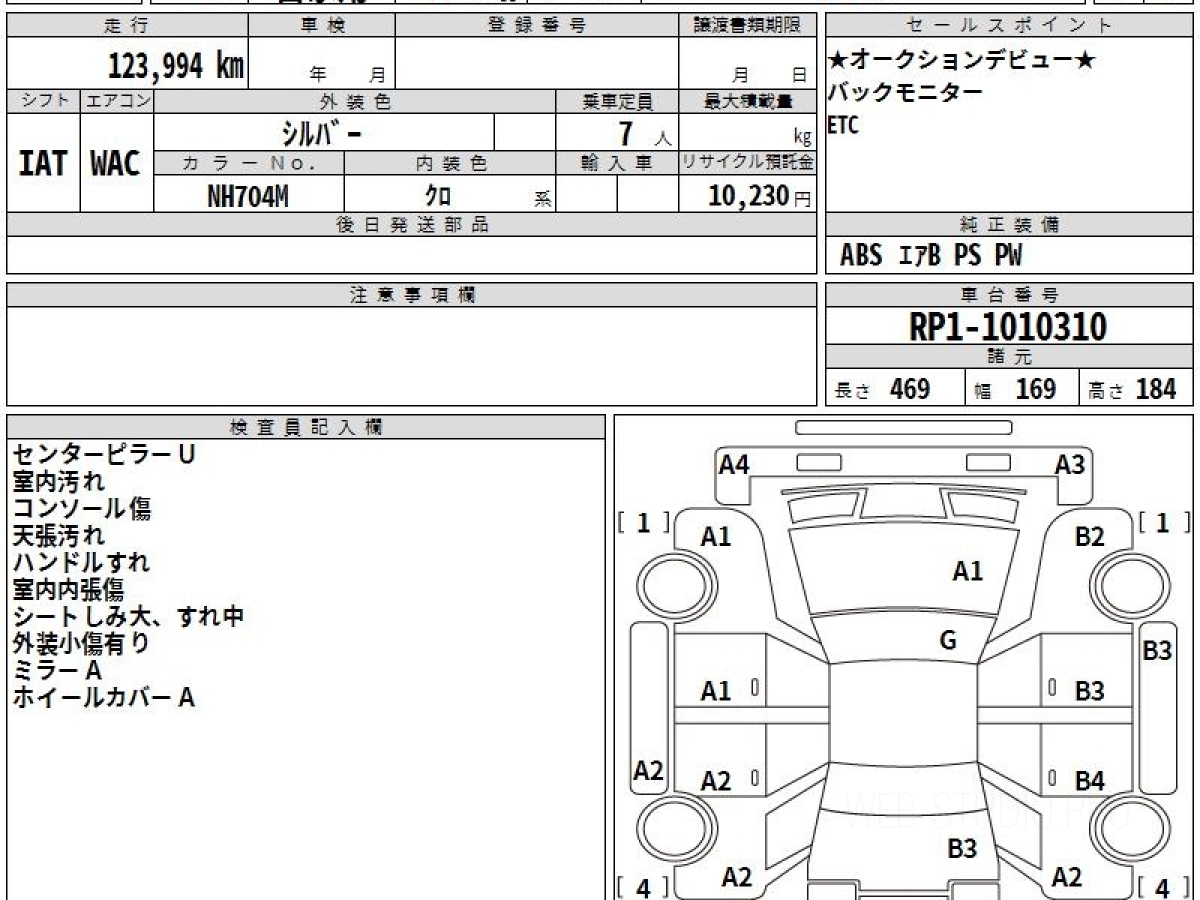Click the 内装色 header
This screenshot has width=1200, height=900.
click(x=450, y=163)
